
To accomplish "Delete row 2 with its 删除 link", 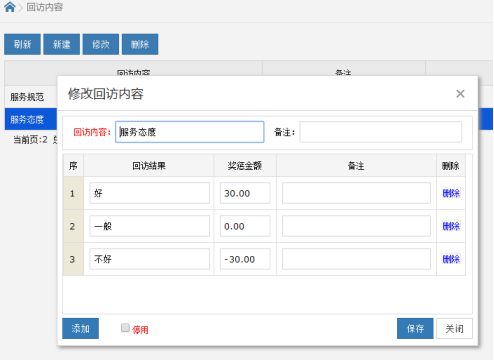I will 451,226.
